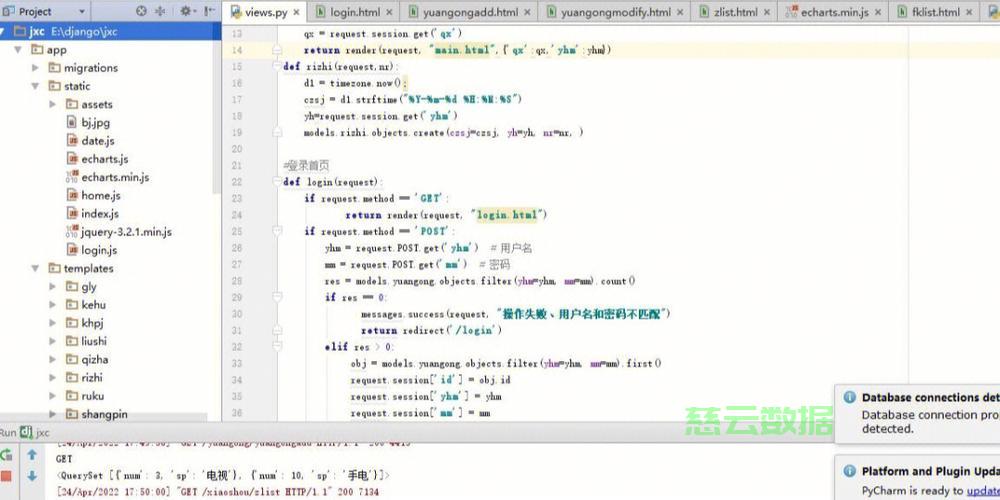The width and height of the screenshot is (1000, 500).
Task: Click the green Rerun icon in Run panel
Action: click(x=7, y=456)
